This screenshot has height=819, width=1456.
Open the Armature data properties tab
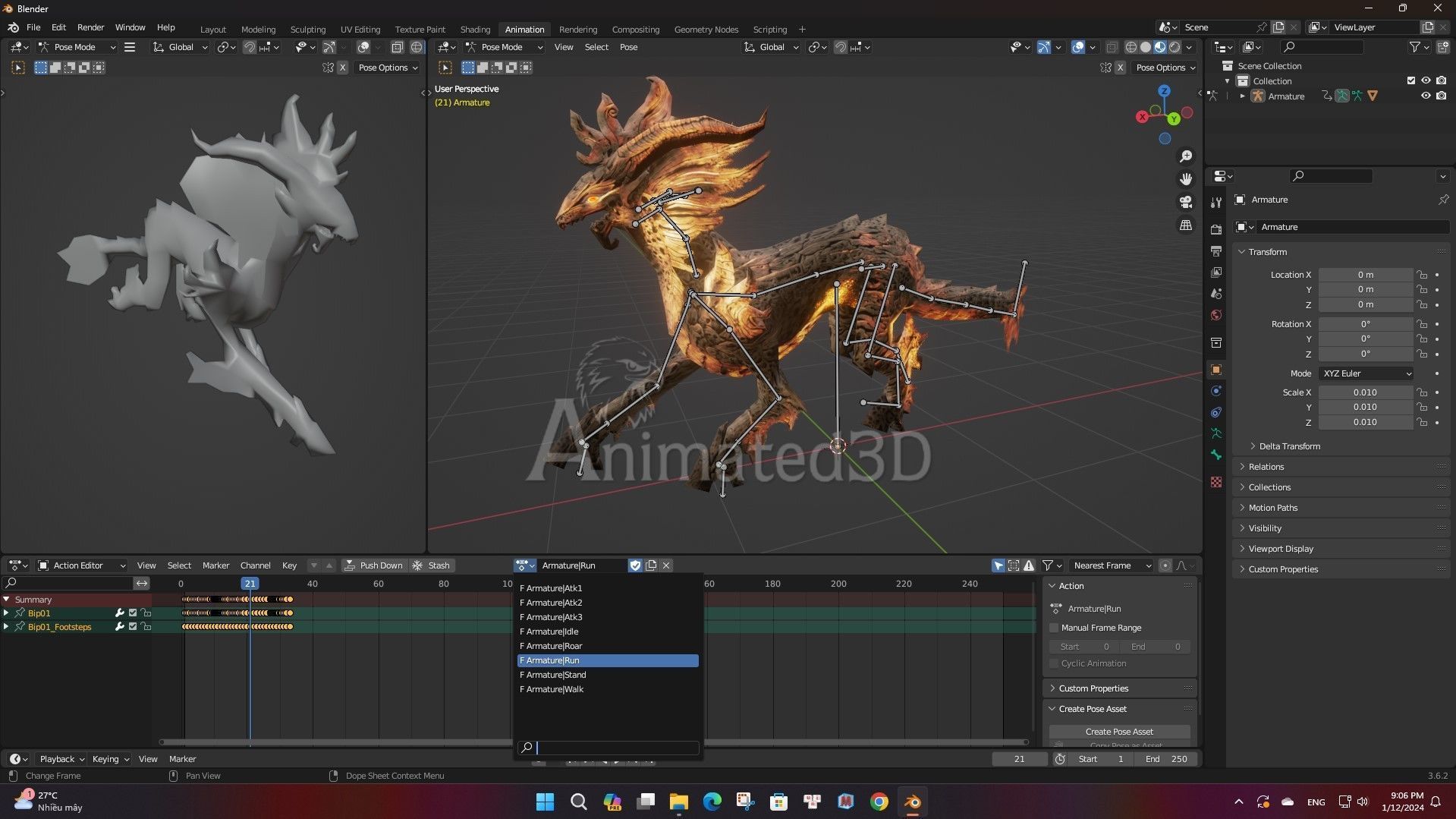click(1216, 433)
